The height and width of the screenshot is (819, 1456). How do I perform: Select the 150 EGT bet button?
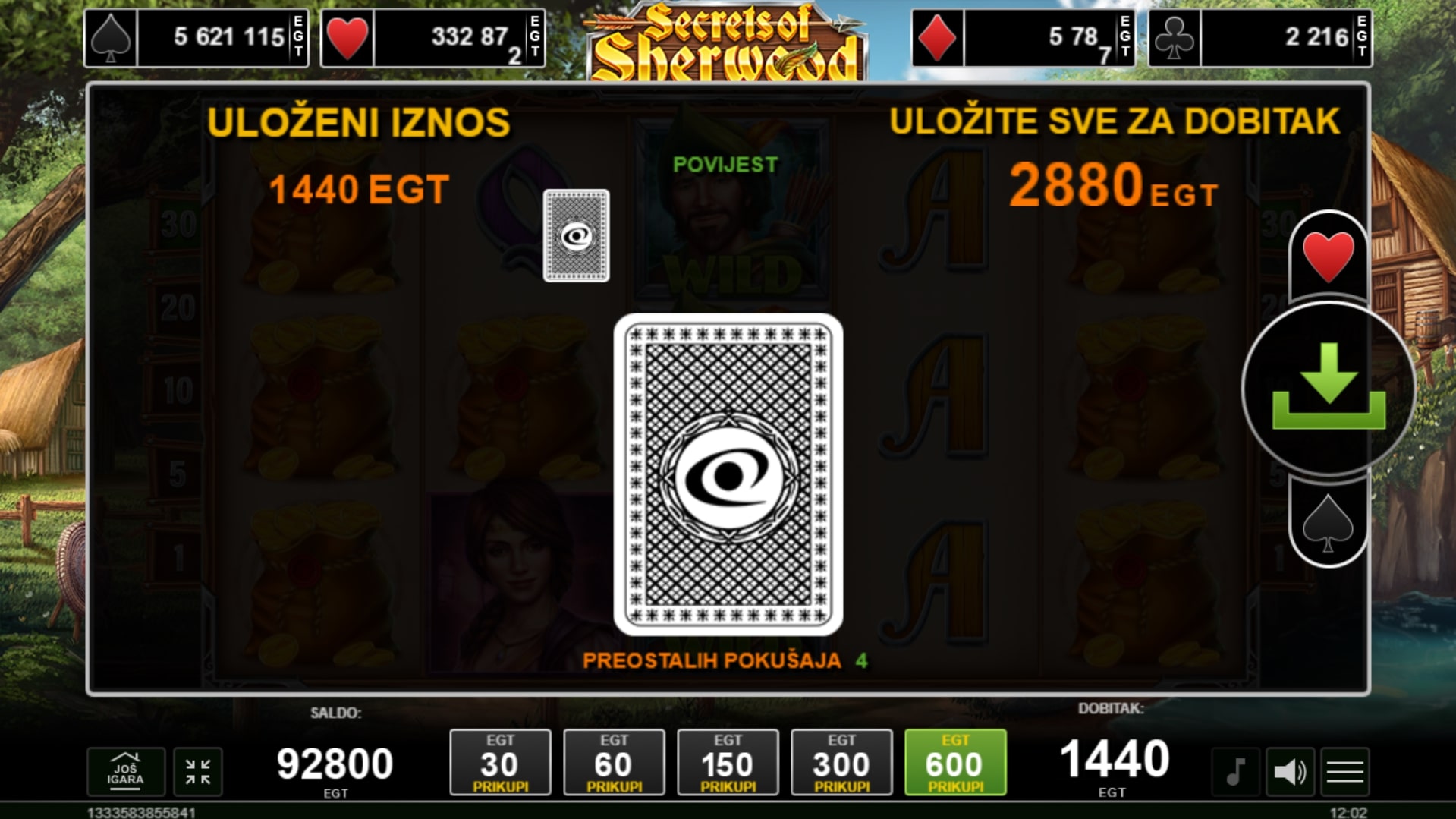pos(728,762)
